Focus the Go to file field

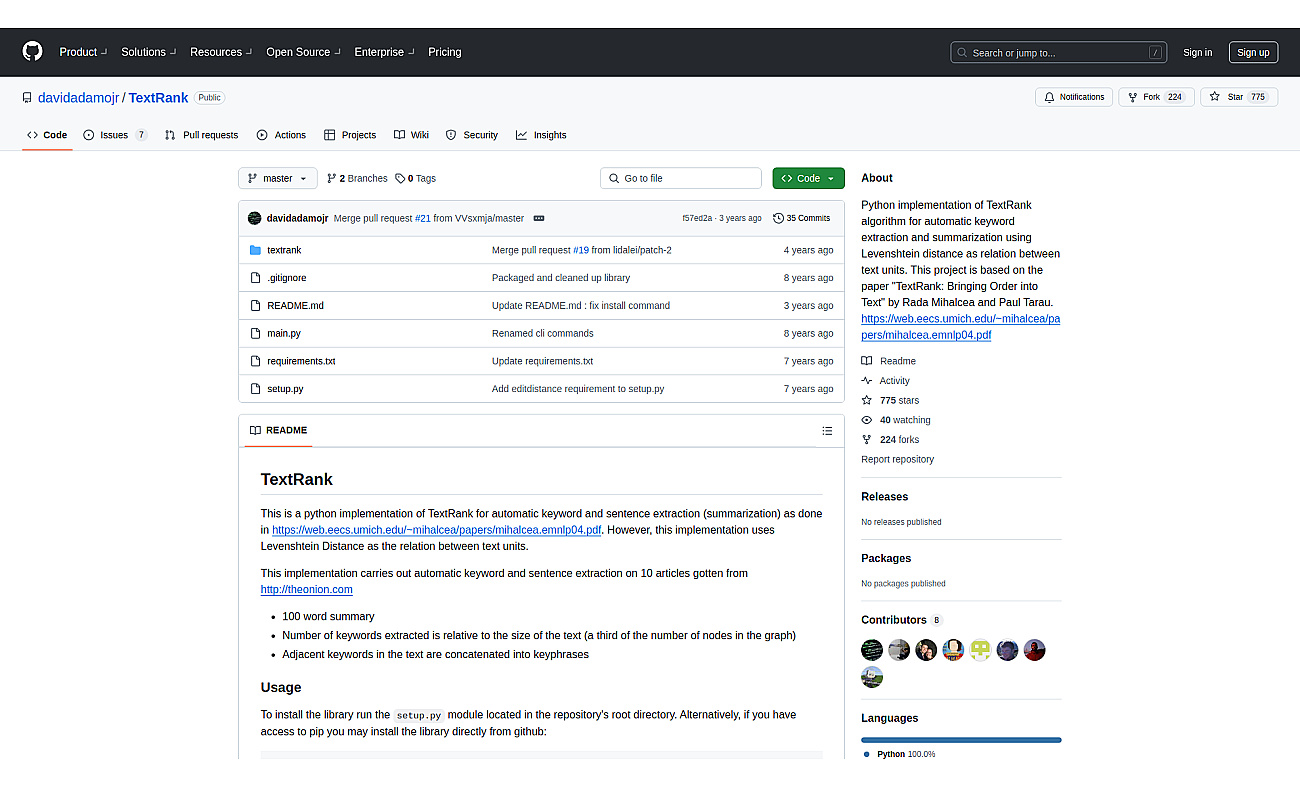click(x=681, y=178)
